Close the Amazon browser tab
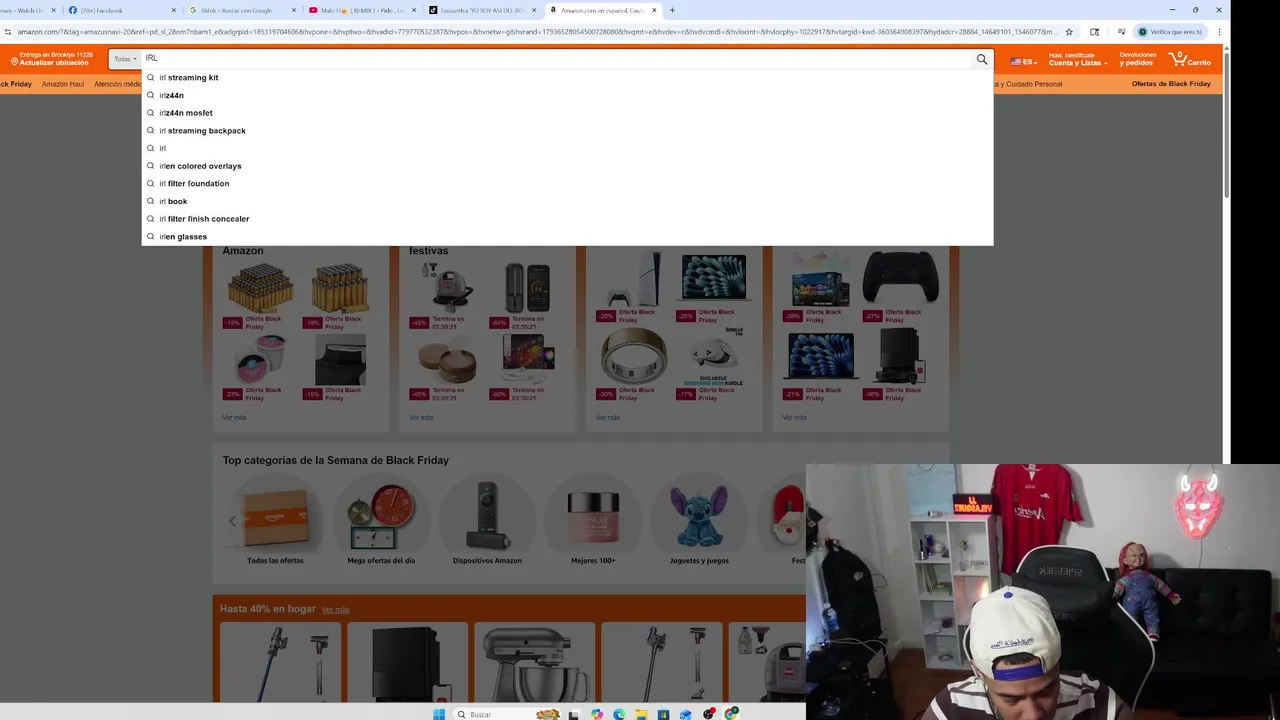 pyautogui.click(x=655, y=10)
